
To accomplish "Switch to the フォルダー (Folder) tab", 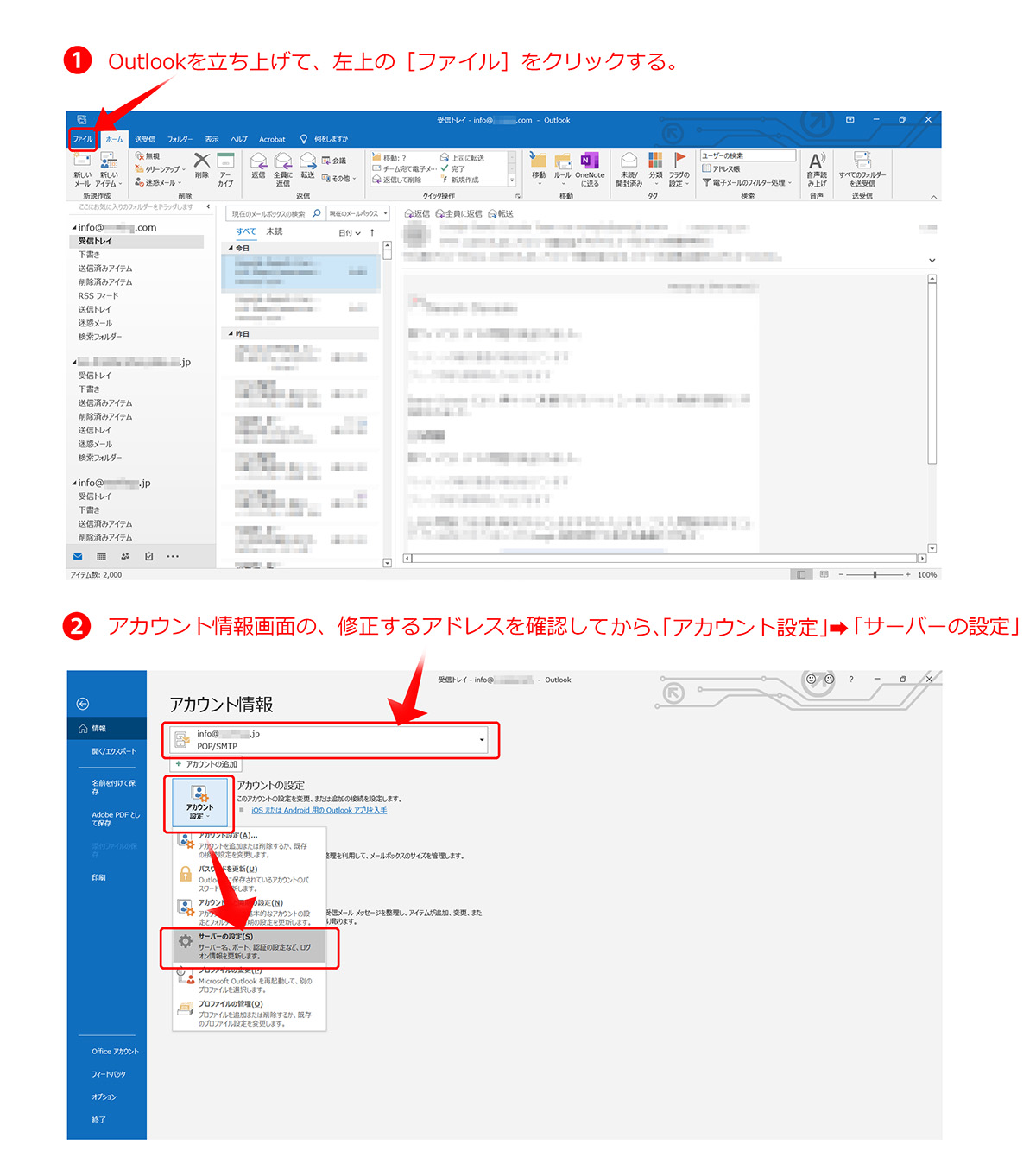I will click(x=180, y=139).
